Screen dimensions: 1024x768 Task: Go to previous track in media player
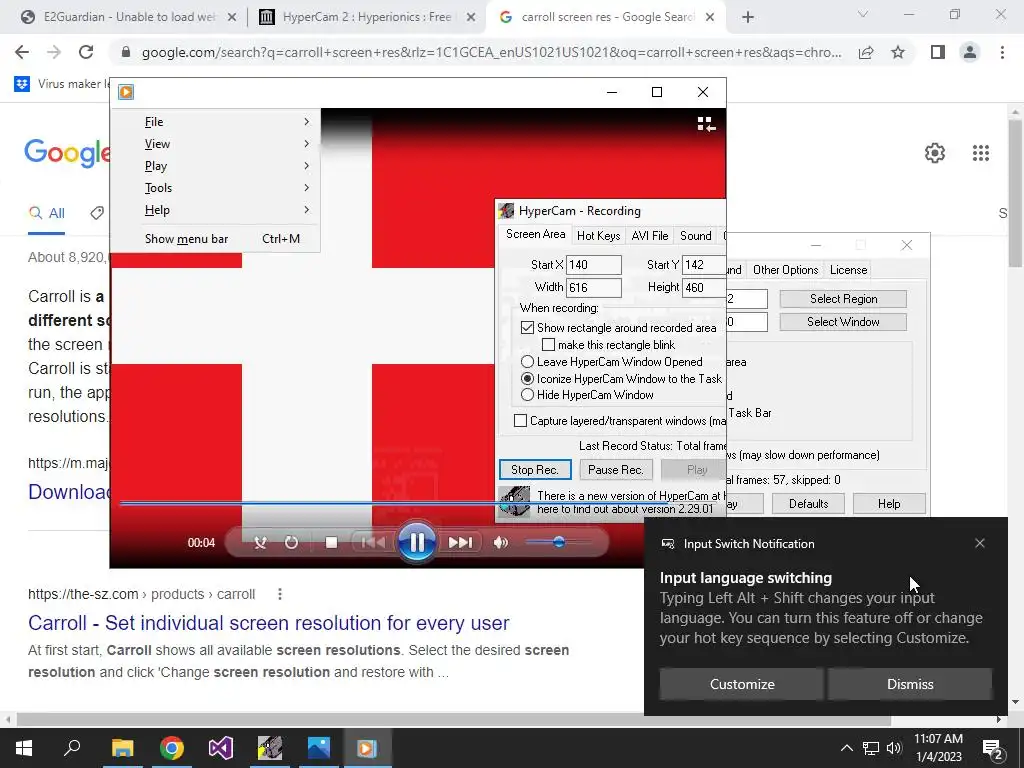click(373, 542)
